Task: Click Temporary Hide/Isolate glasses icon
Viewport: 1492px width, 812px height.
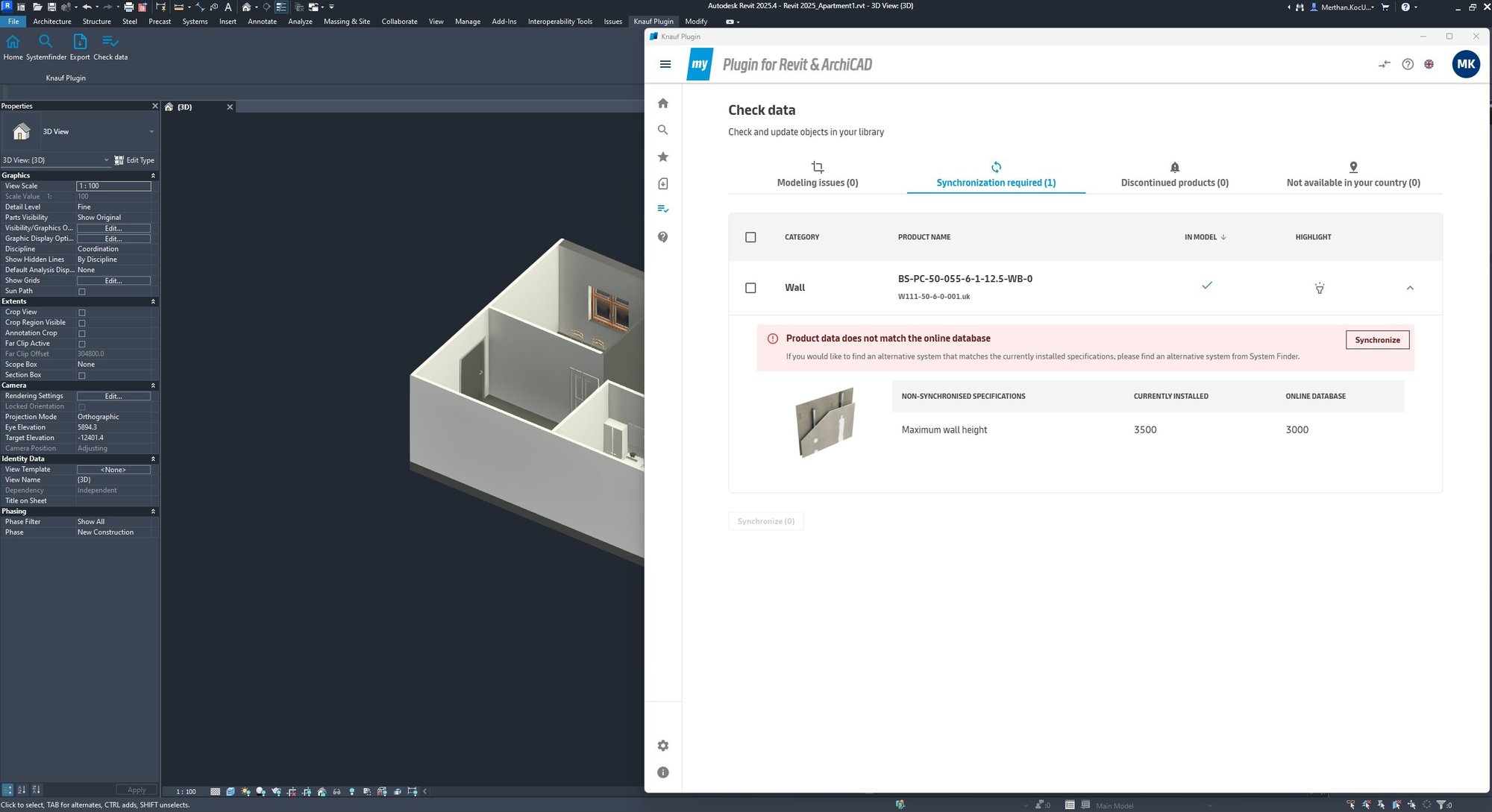Action: 337,792
